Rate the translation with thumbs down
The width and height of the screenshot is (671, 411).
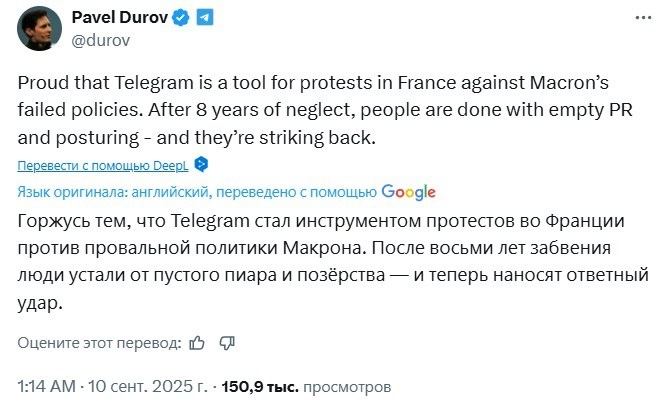(x=227, y=343)
